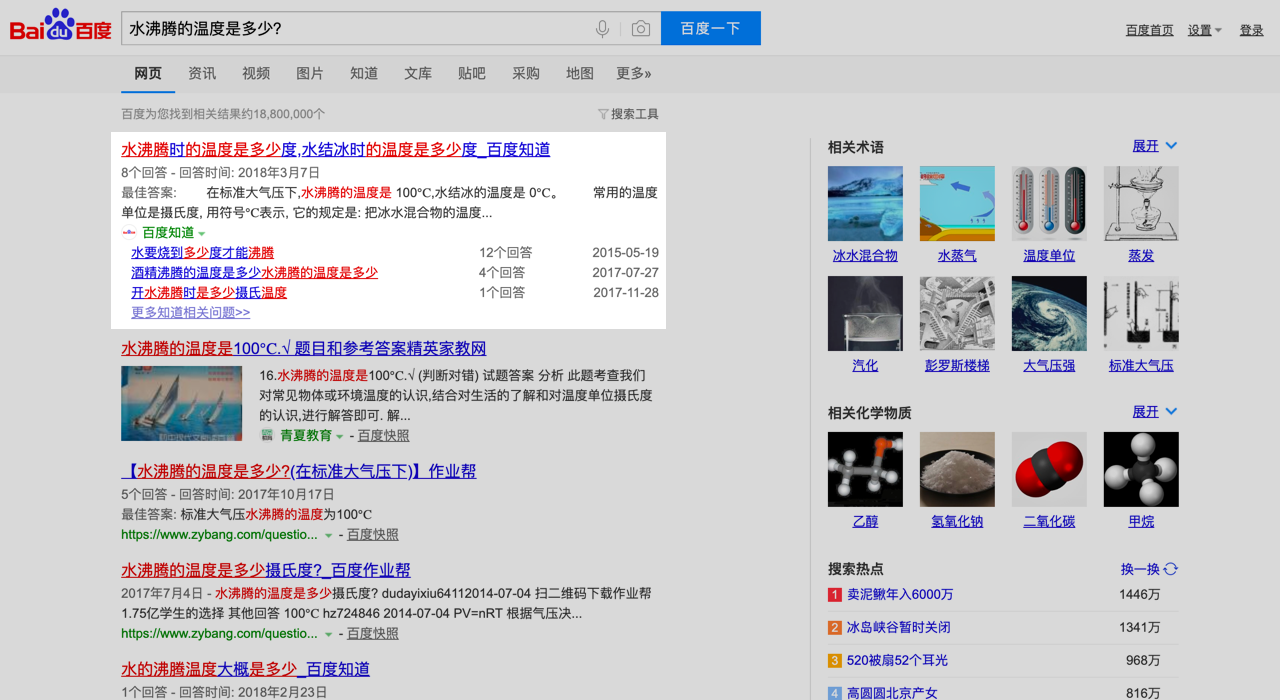This screenshot has height=700, width=1280.
Task: Focus the search query input field
Action: click(355, 28)
